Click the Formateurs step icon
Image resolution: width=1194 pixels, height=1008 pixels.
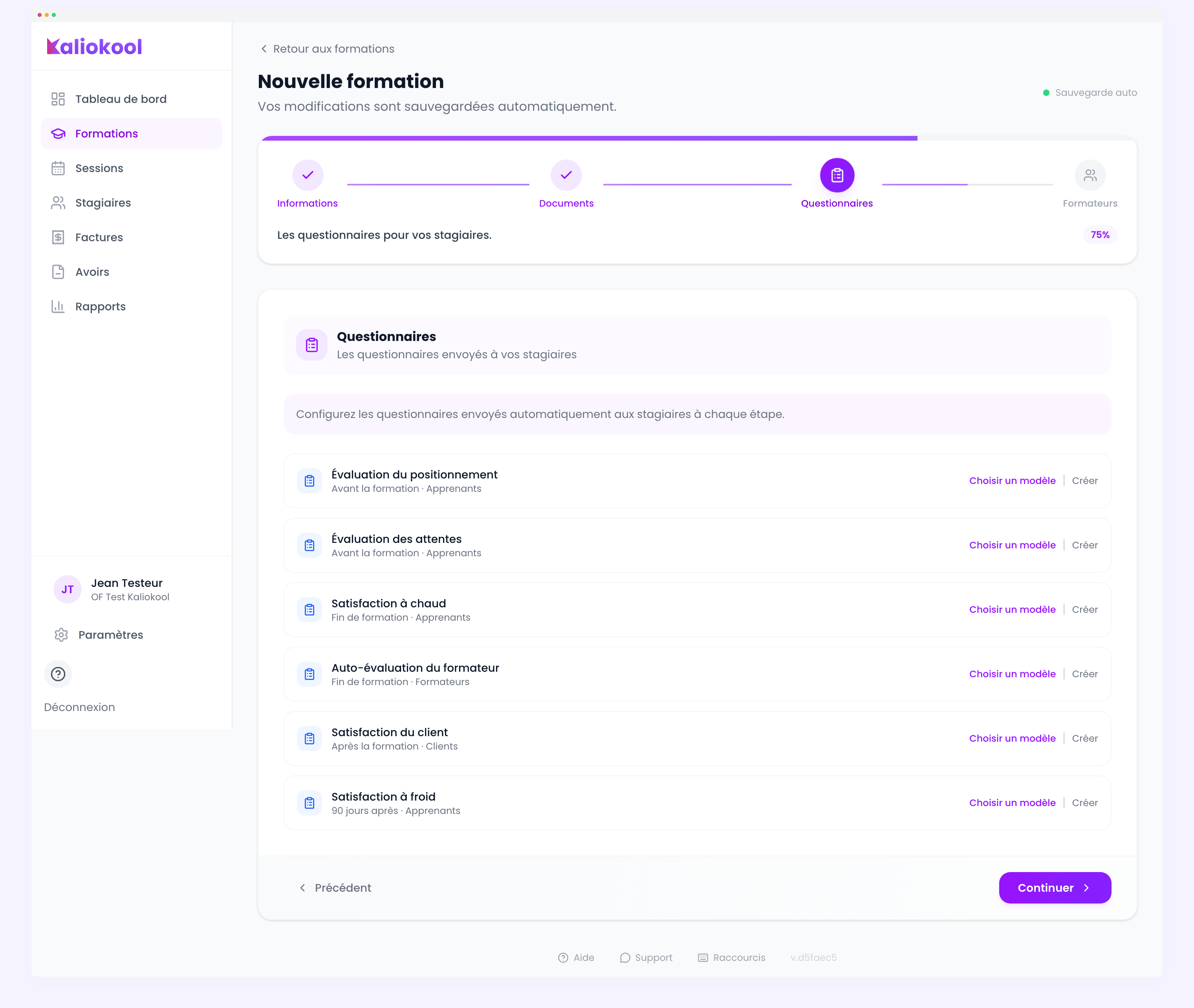coord(1090,175)
